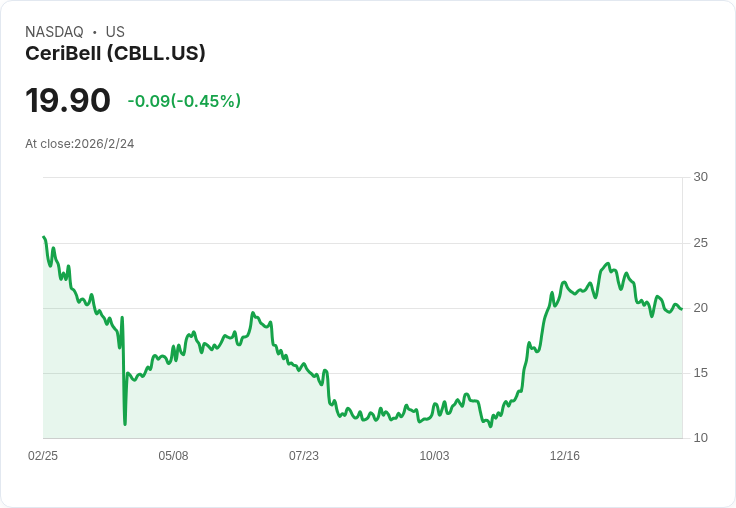Click the 30 y-axis price label
The height and width of the screenshot is (508, 736).
coord(700,177)
